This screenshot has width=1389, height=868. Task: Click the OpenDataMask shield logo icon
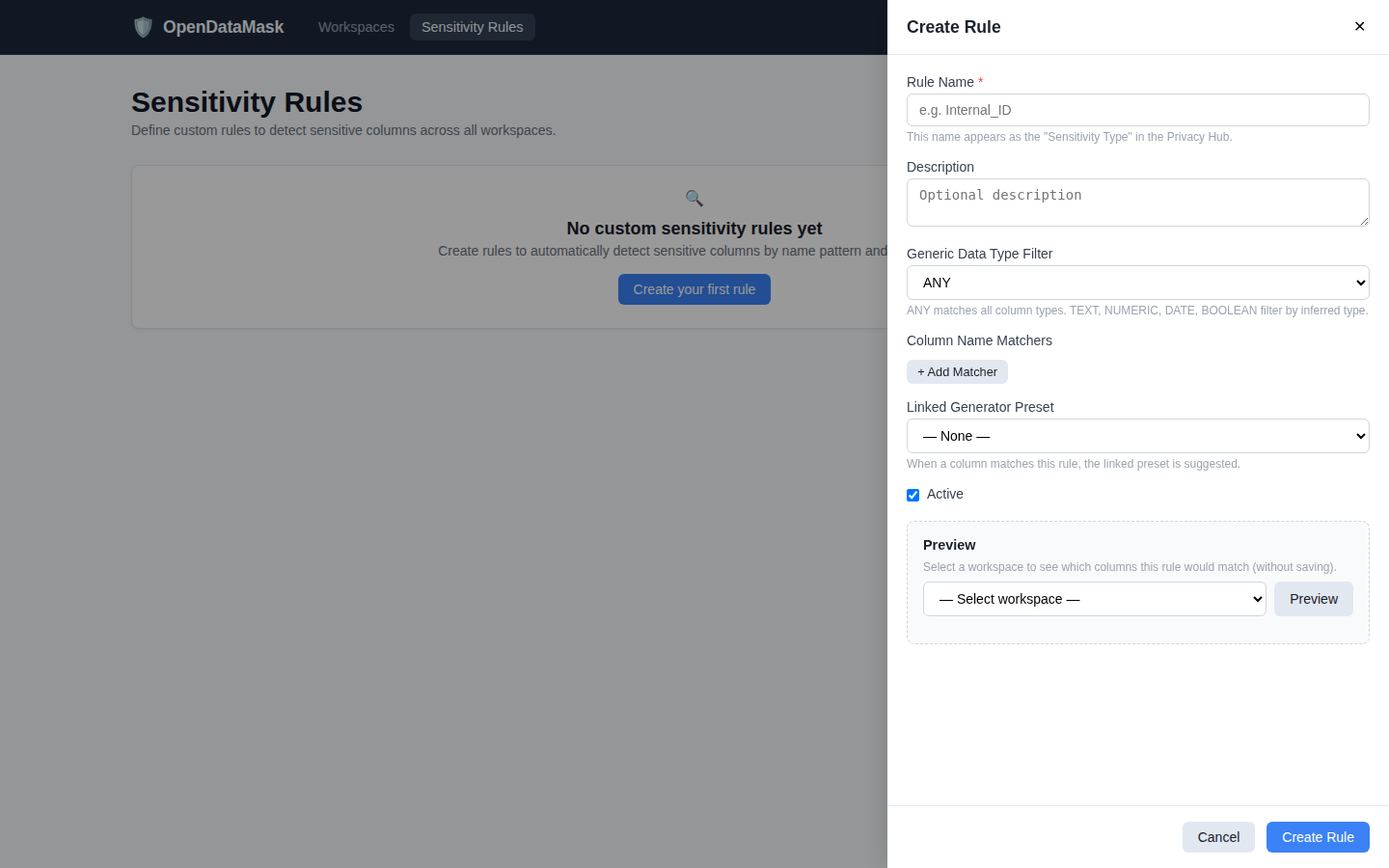point(143,27)
